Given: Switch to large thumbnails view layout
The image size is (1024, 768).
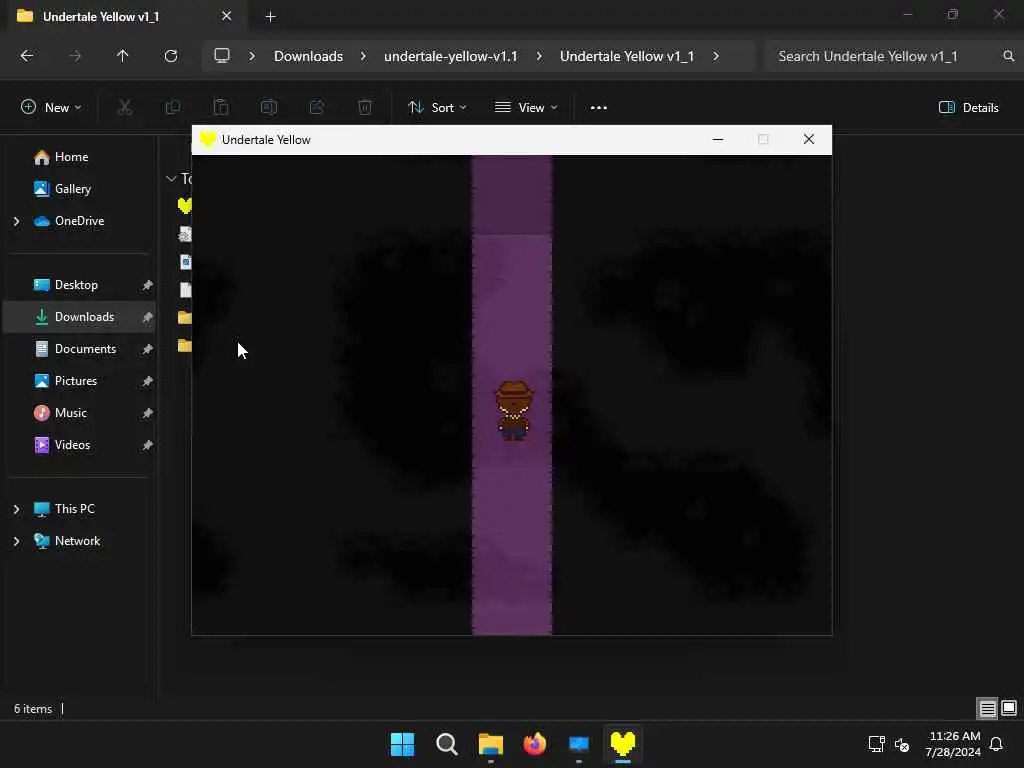Looking at the screenshot, I should pos(1009,709).
